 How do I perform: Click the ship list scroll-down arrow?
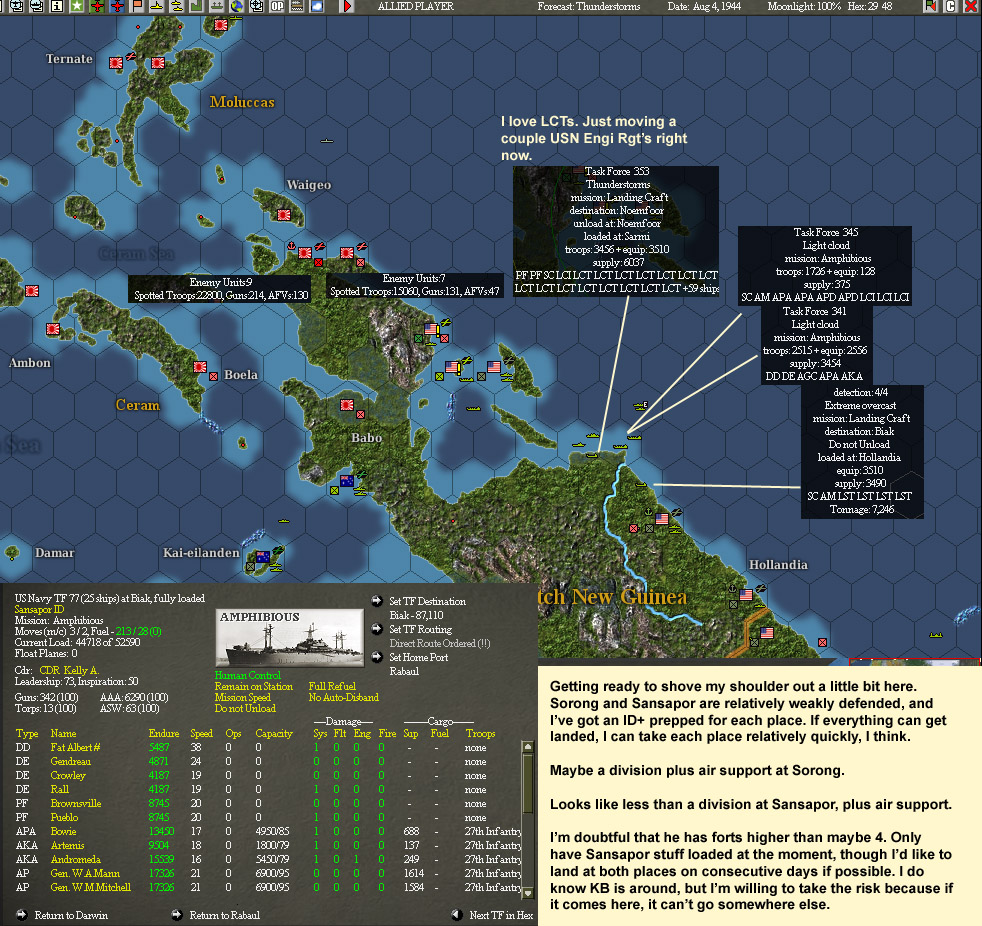528,893
